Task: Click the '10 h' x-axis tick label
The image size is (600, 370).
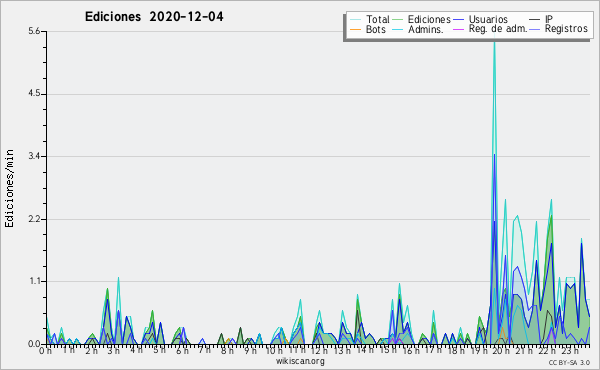Action: [274, 351]
